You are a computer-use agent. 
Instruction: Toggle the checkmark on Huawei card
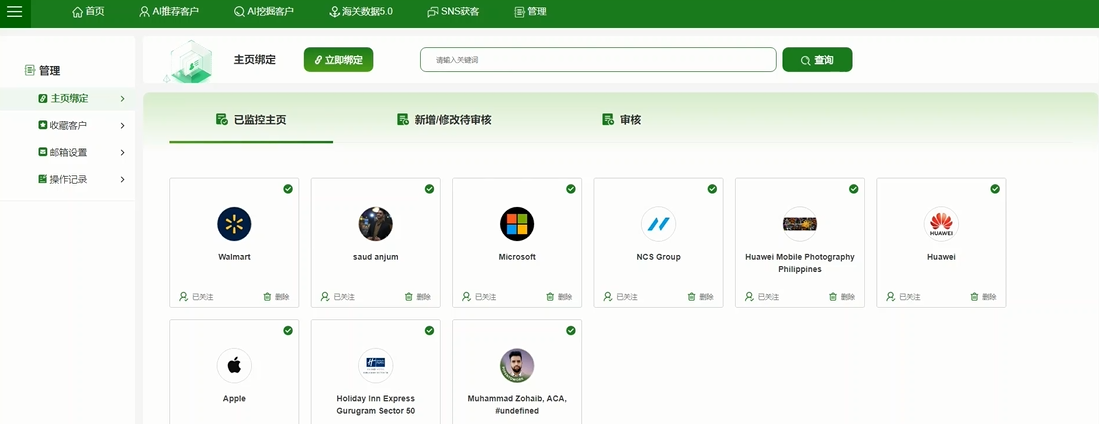pyautogui.click(x=995, y=189)
